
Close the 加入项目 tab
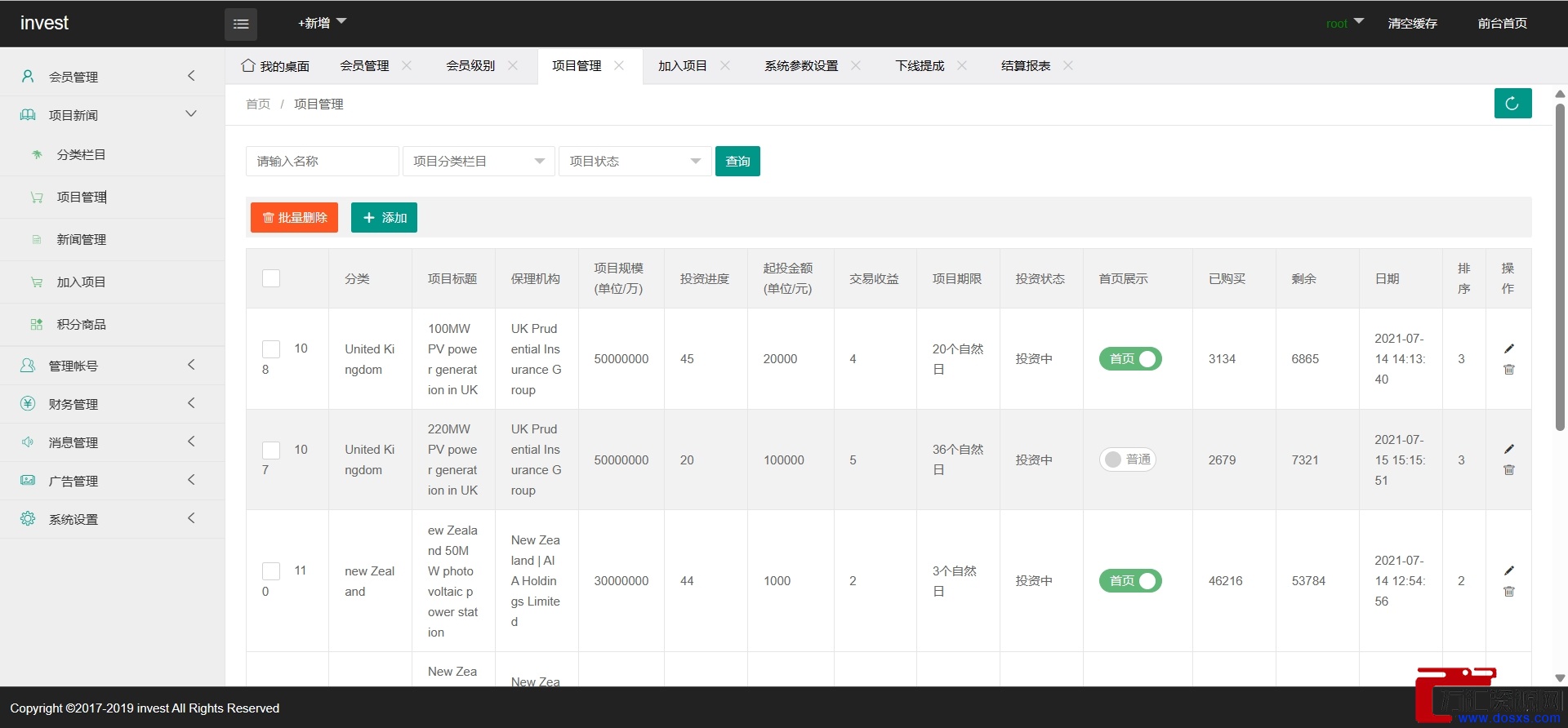tap(725, 65)
